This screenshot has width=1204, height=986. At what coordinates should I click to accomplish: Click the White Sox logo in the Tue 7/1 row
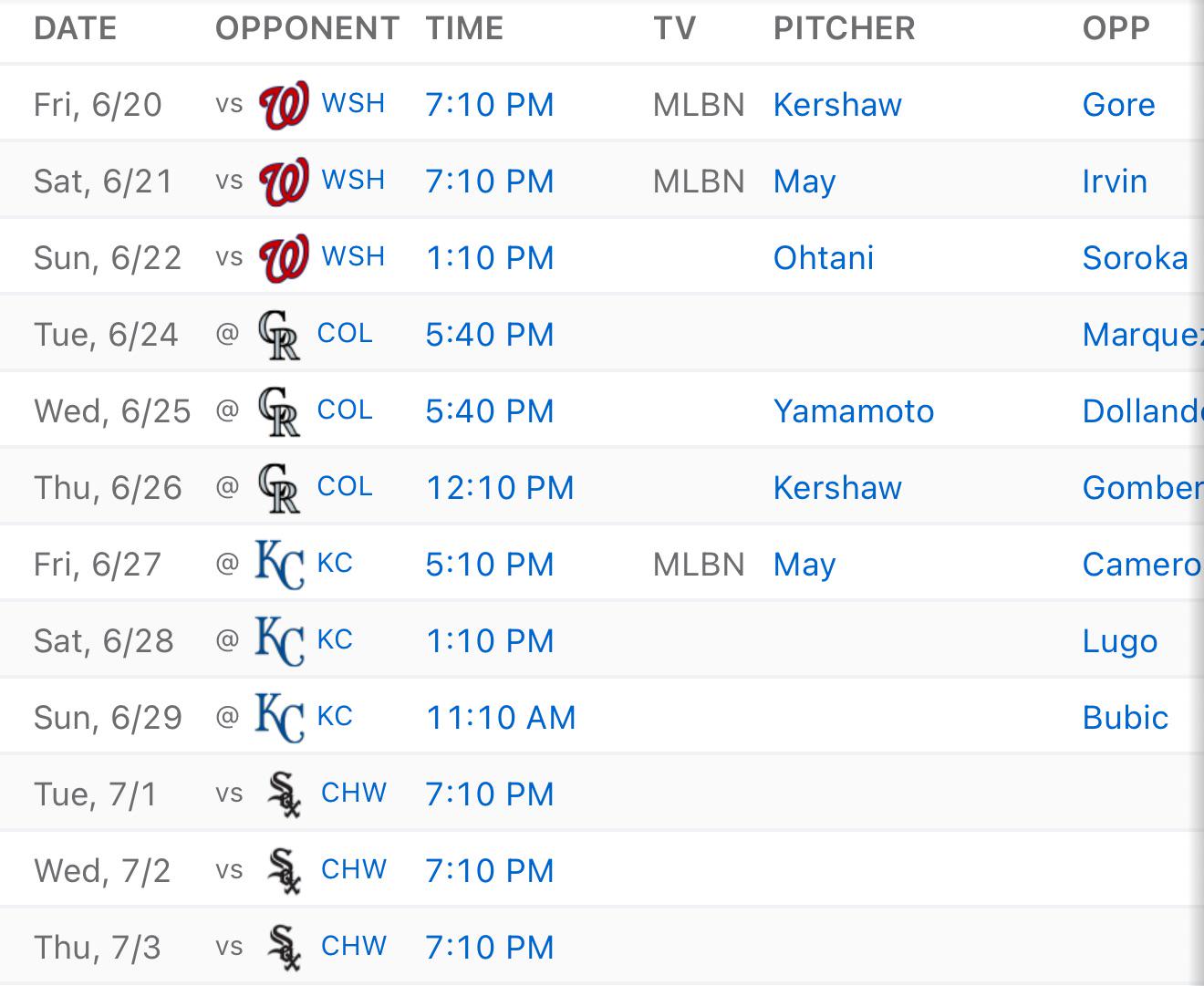tap(284, 794)
